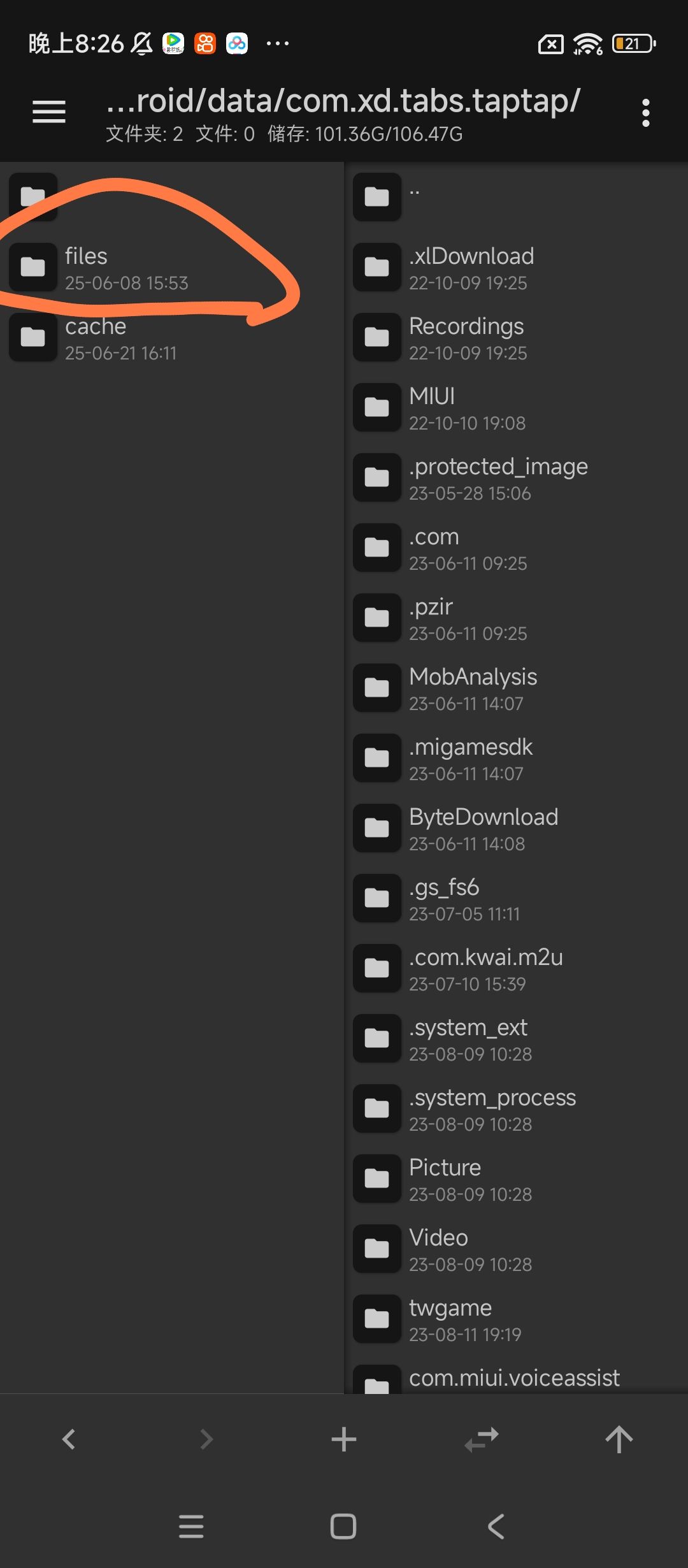This screenshot has width=688, height=1568.
Task: Tap the current path title text
Action: (x=343, y=101)
